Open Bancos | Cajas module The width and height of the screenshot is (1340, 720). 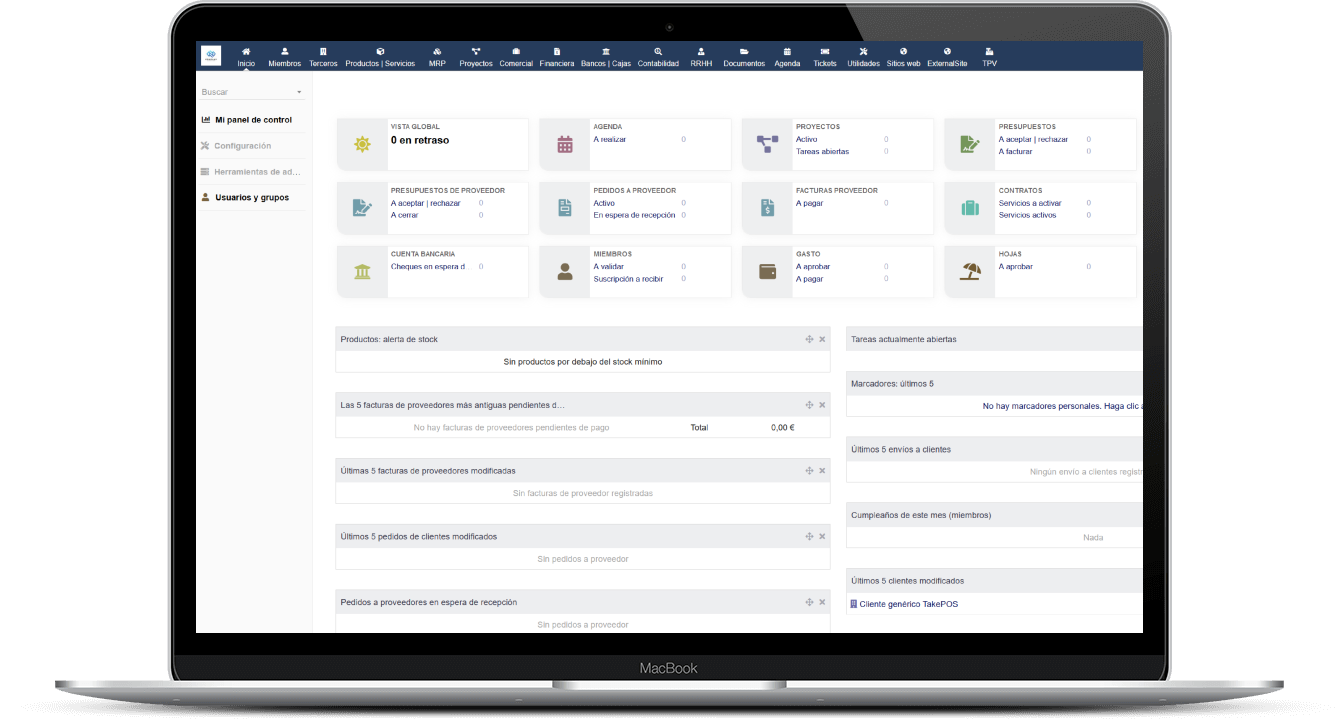pyautogui.click(x=605, y=57)
